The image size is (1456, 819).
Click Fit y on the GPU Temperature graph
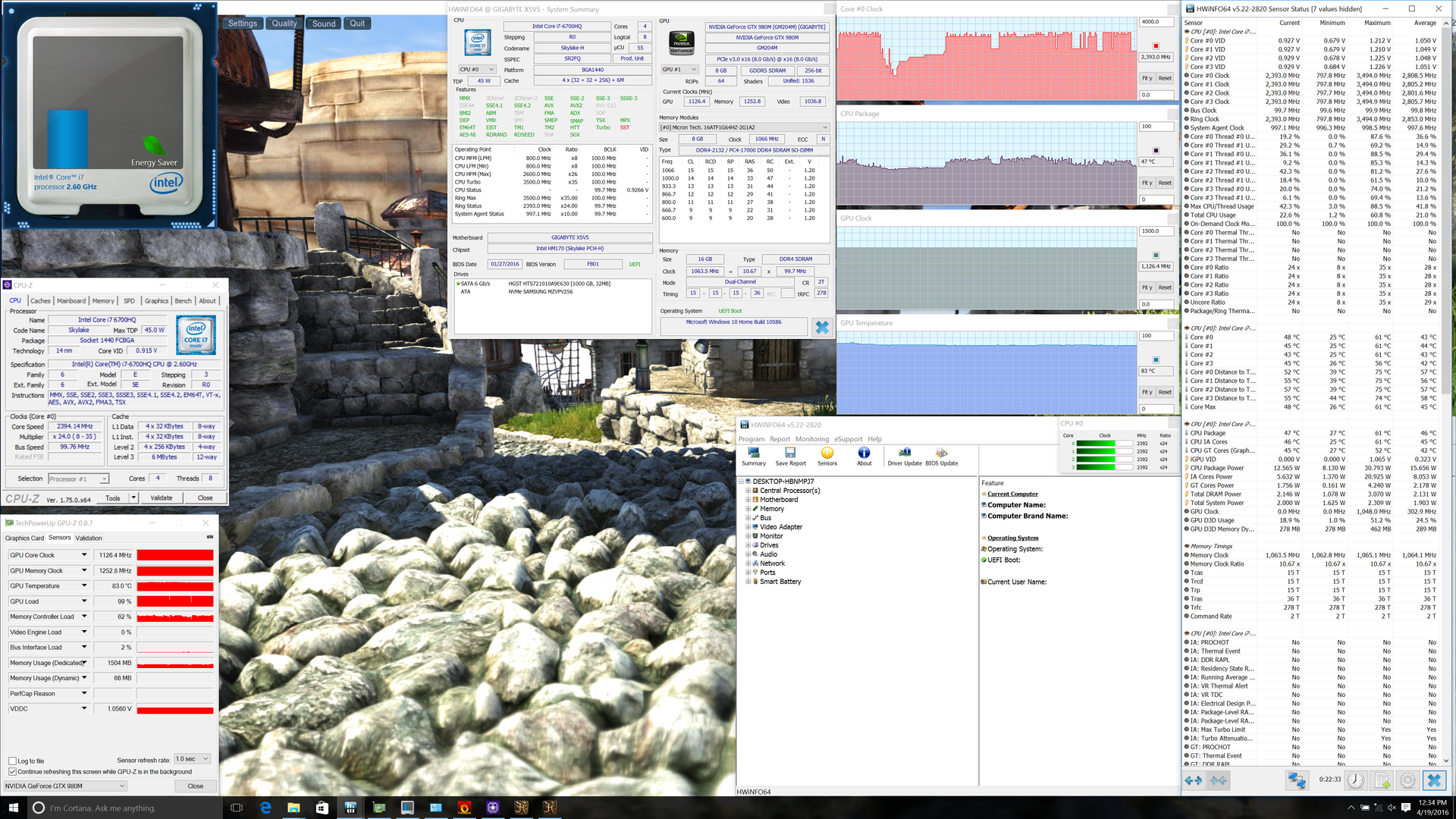click(1147, 392)
